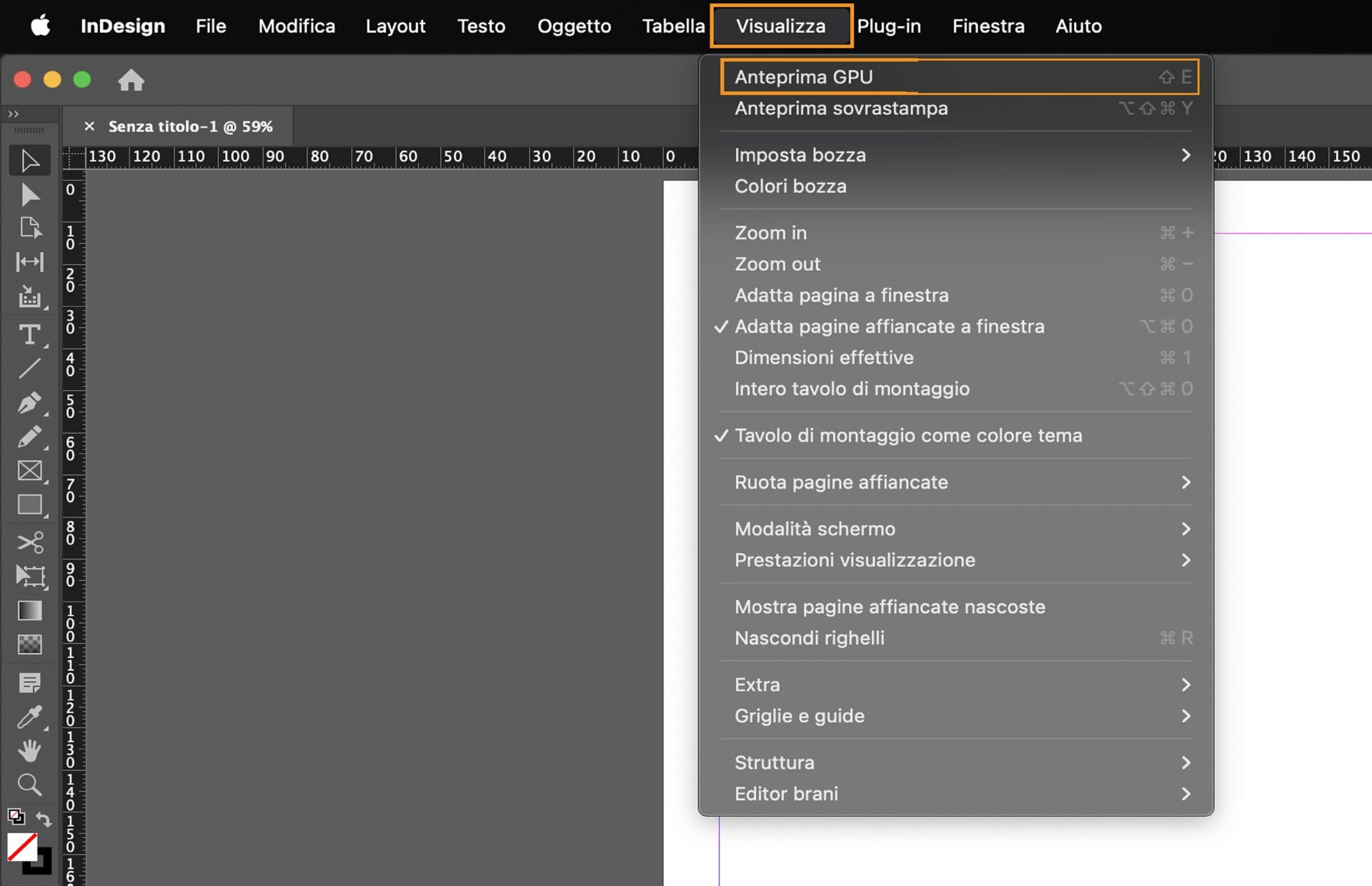The width and height of the screenshot is (1372, 886).
Task: Activate the Scissors tool
Action: [x=29, y=542]
